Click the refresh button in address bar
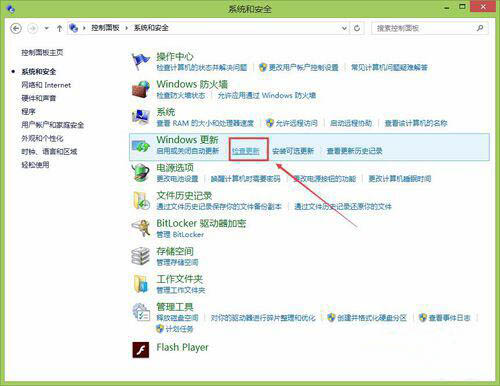Screen dimensions: 500x386 [357, 28]
